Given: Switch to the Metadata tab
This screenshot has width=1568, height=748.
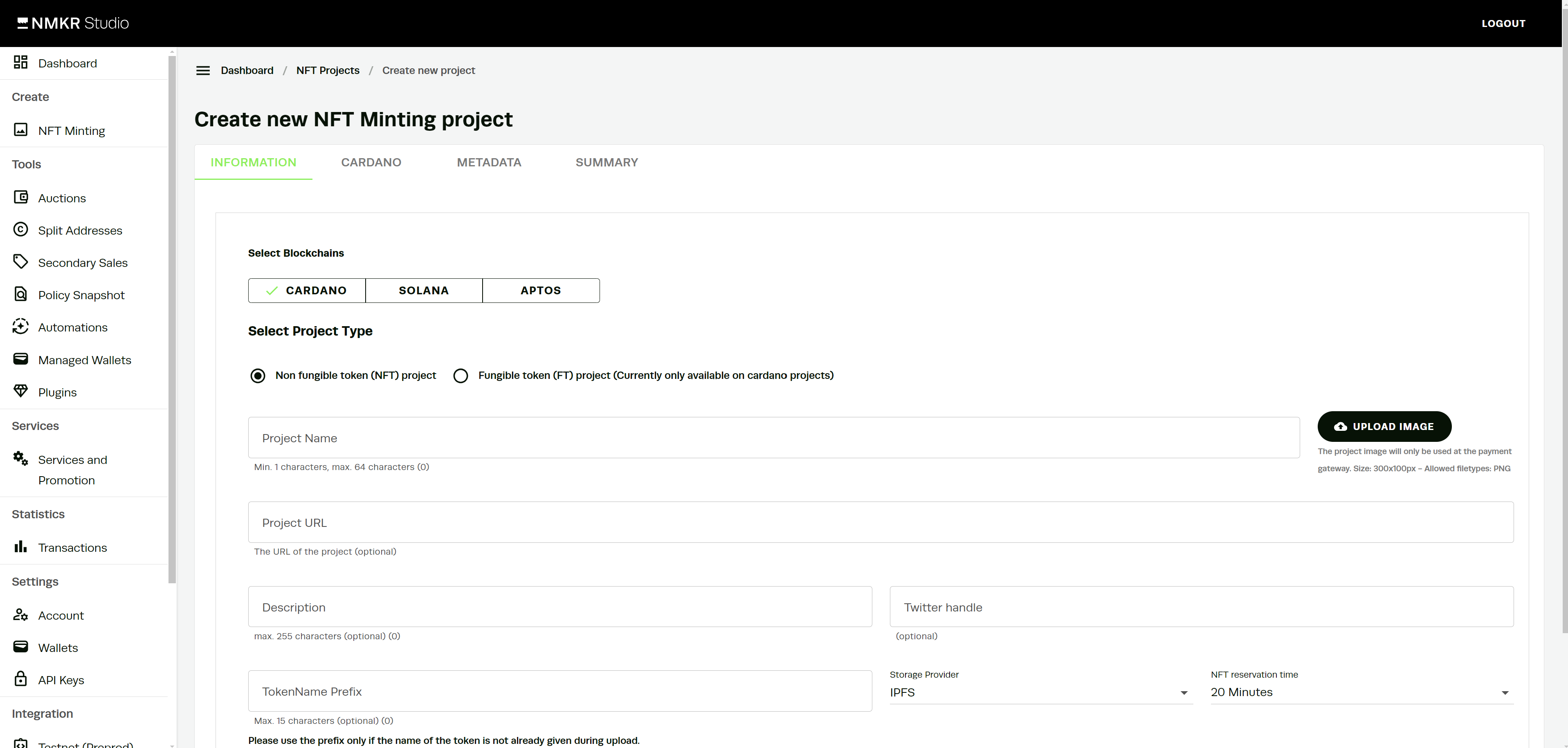Looking at the screenshot, I should click(489, 162).
